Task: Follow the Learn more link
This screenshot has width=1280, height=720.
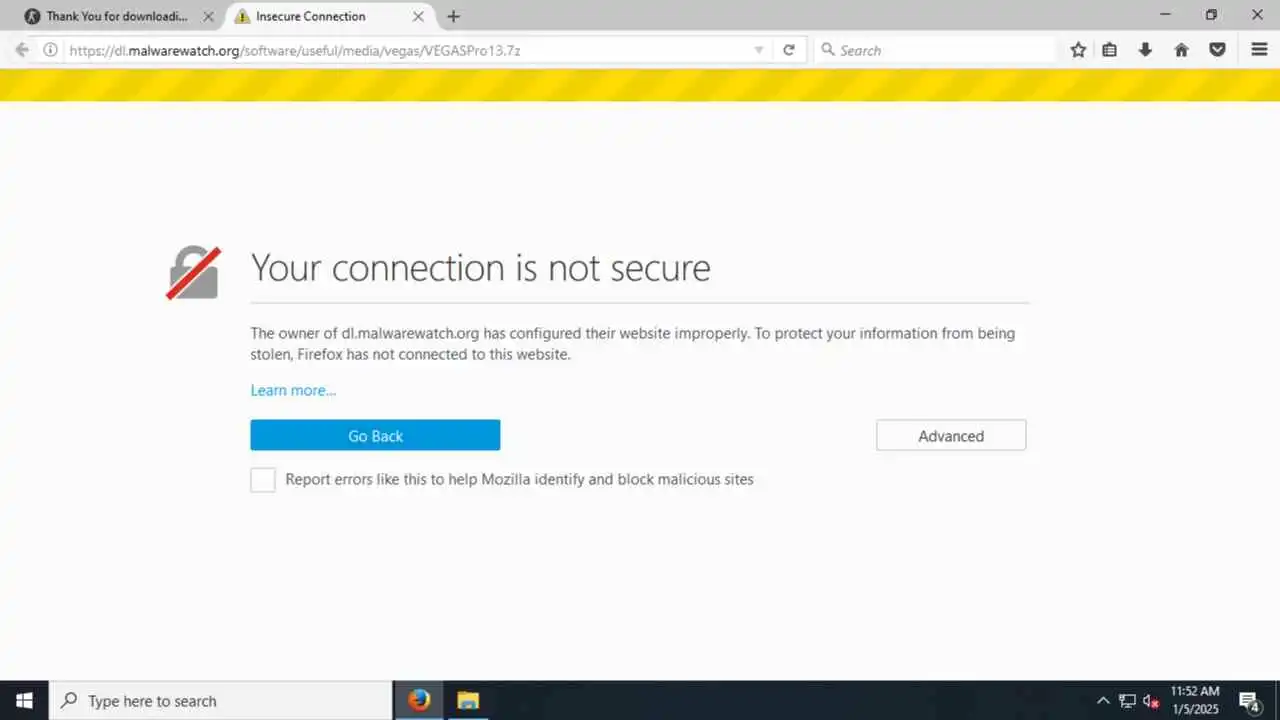Action: coord(293,390)
